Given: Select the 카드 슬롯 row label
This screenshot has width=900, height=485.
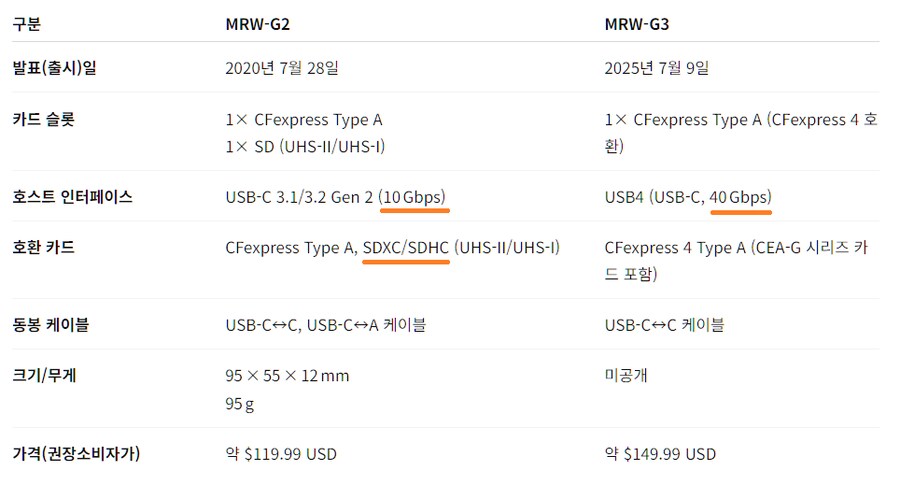Looking at the screenshot, I should [x=42, y=120].
